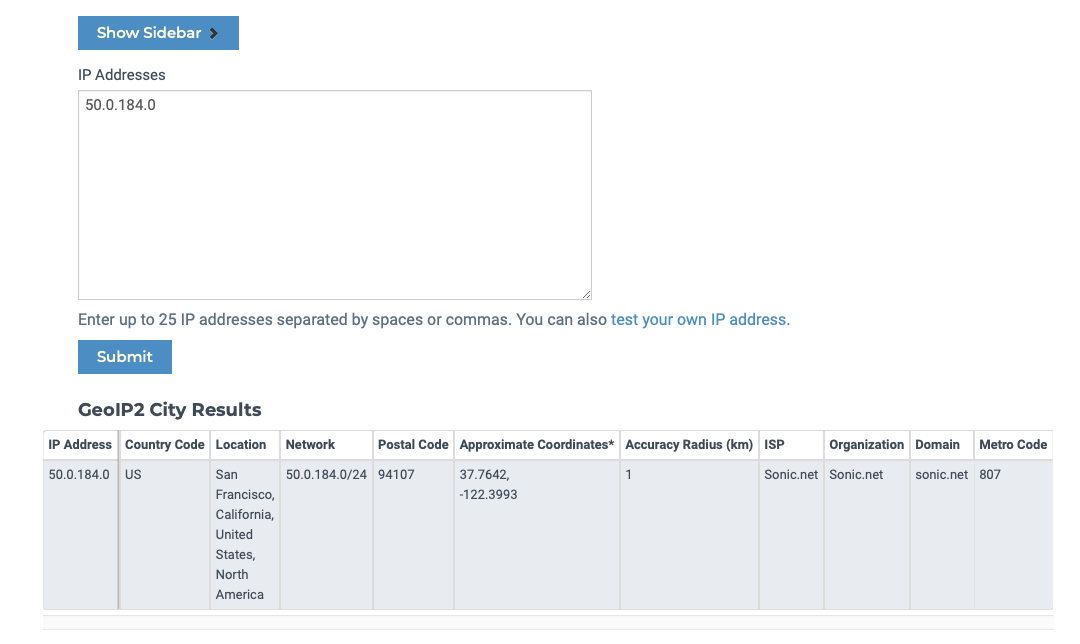Click the San Francisco location cell
Image resolution: width=1080 pixels, height=644 pixels.
(x=245, y=534)
